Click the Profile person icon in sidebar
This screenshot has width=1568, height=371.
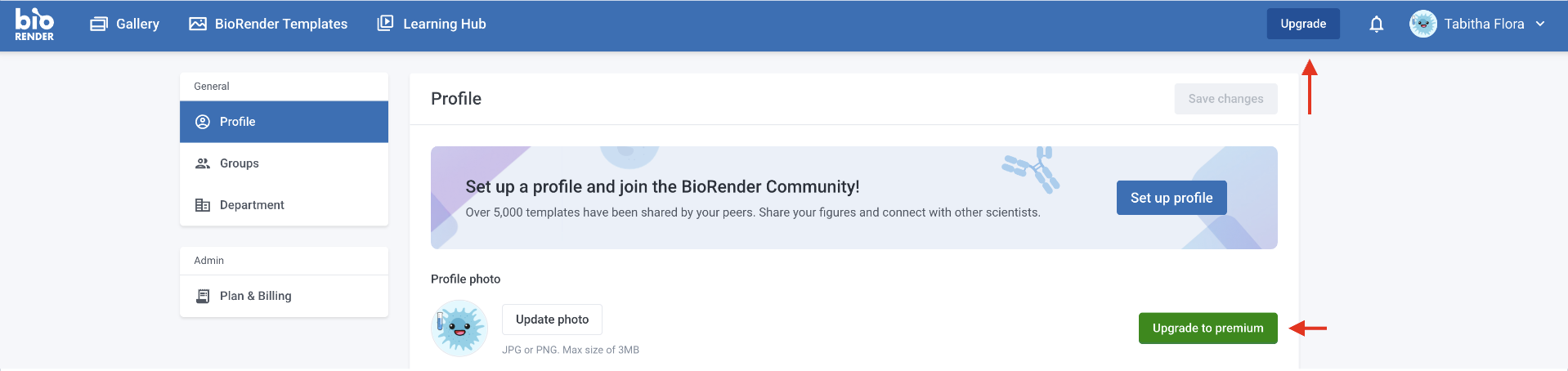pos(203,122)
